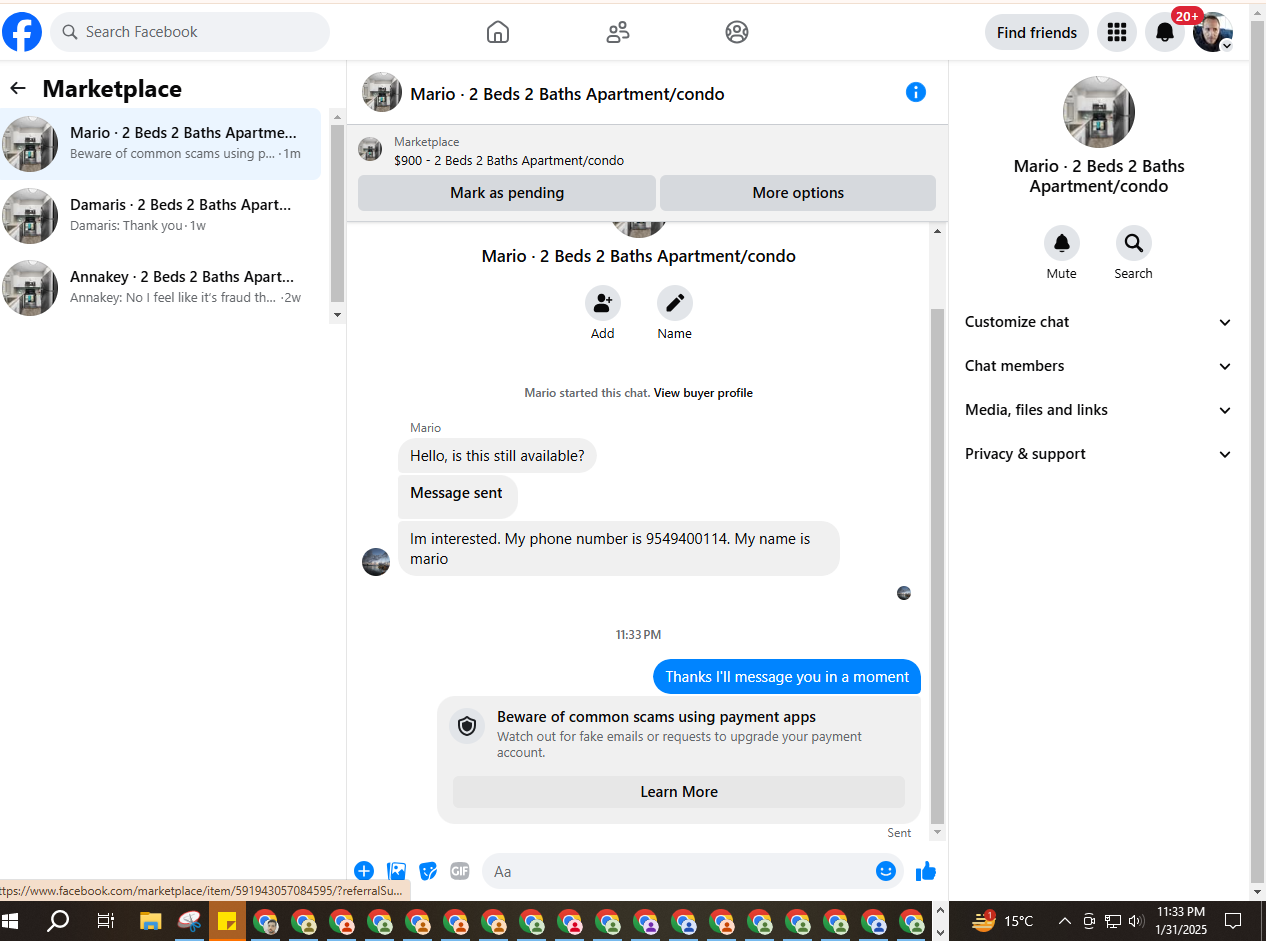This screenshot has height=941, width=1266.
Task: Open the Groups icon in top navigation
Action: click(737, 32)
